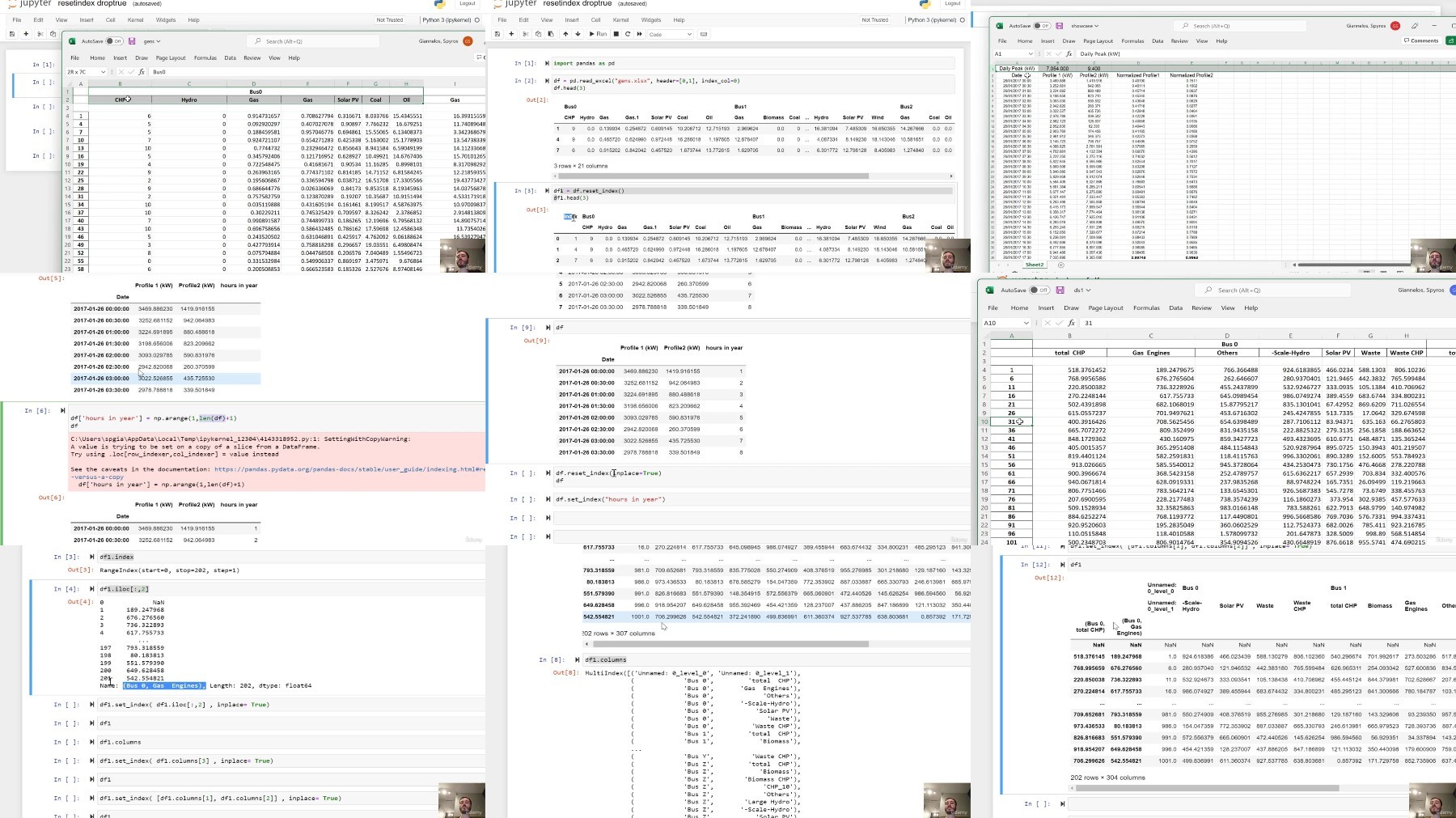Click Insert Function fx icon in gens workbook
1456x818 pixels.
pyautogui.click(x=142, y=72)
